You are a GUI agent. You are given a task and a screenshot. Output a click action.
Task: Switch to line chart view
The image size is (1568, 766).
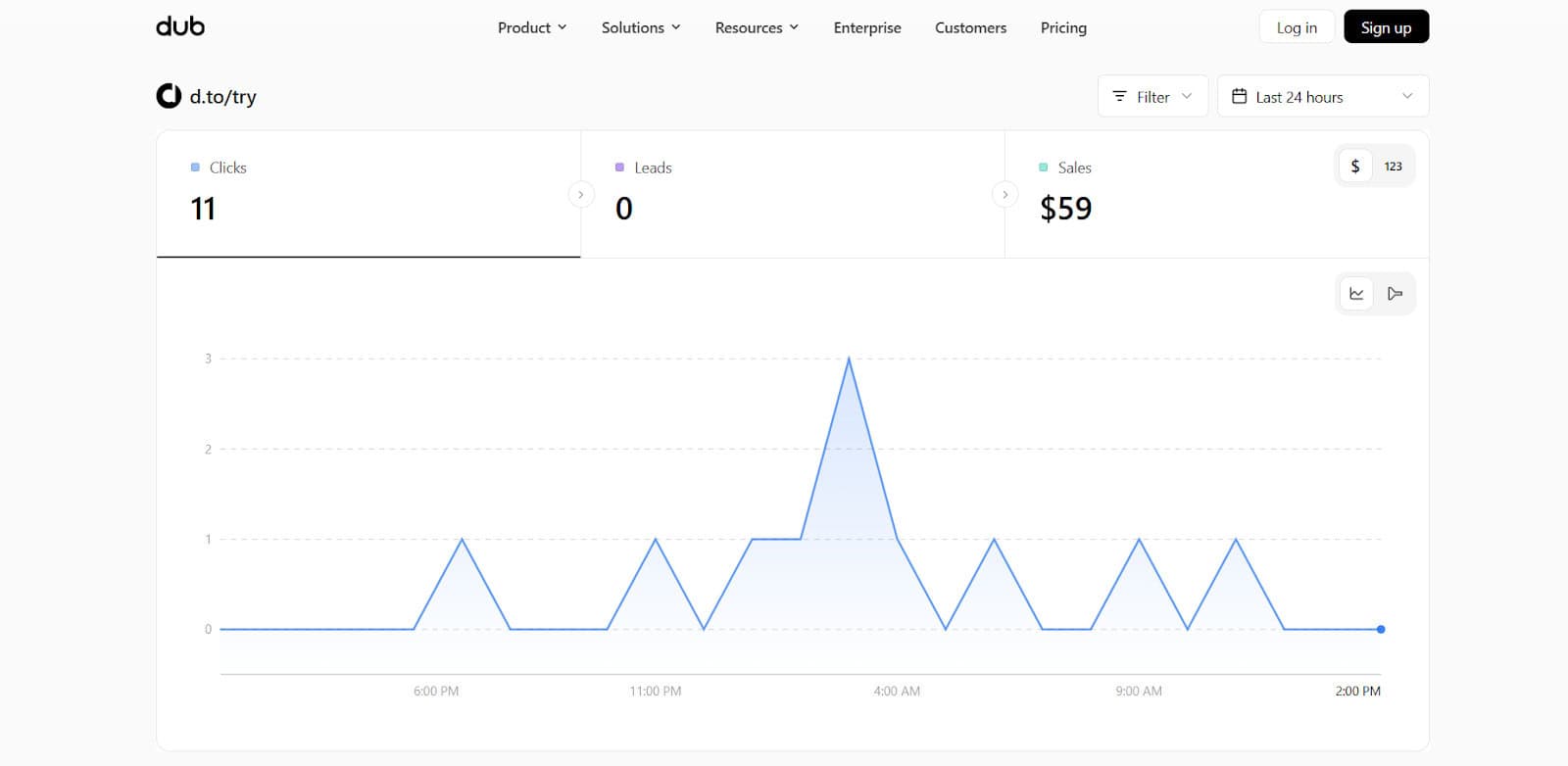pyautogui.click(x=1356, y=293)
